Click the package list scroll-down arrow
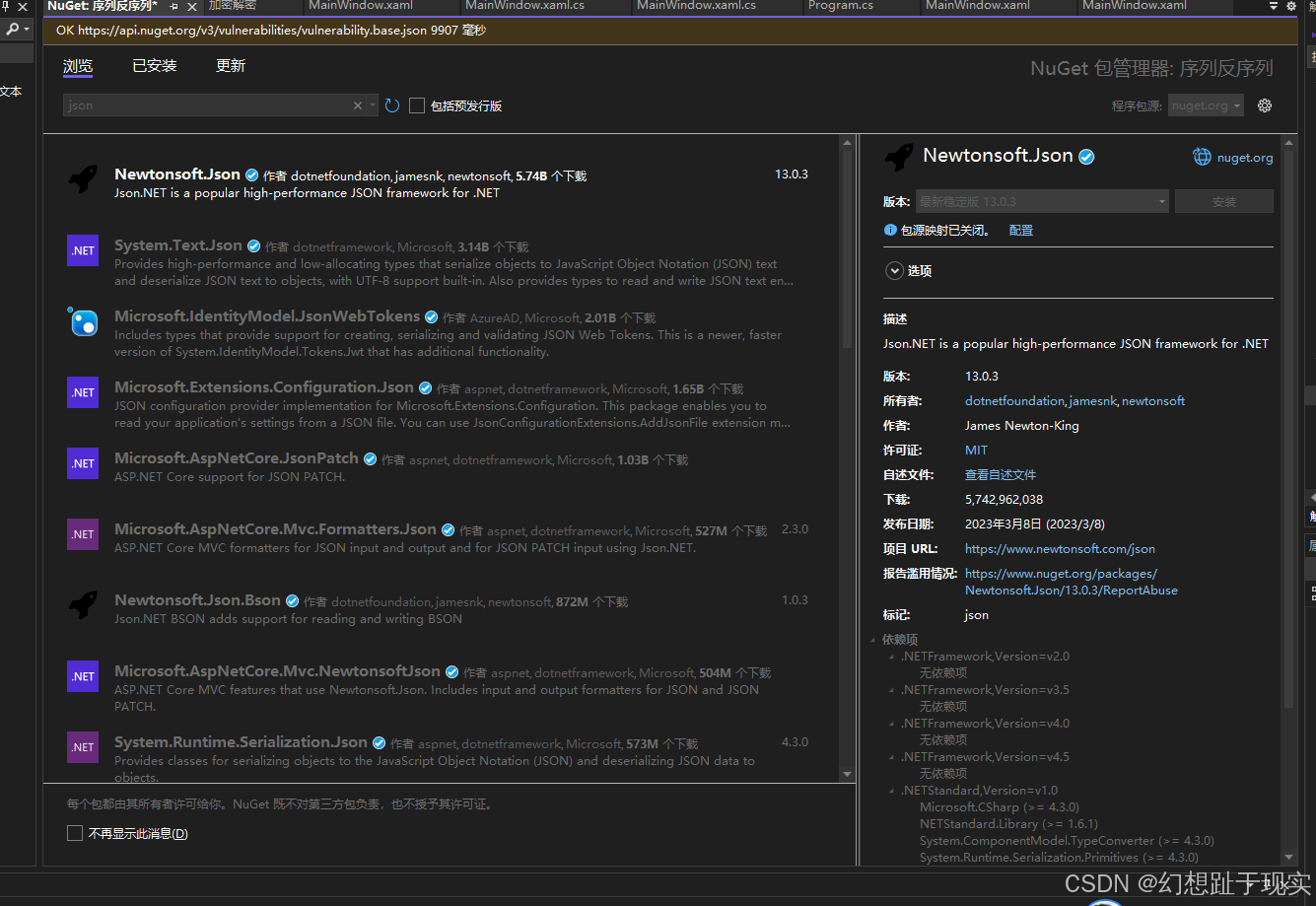The width and height of the screenshot is (1316, 906). 847,775
